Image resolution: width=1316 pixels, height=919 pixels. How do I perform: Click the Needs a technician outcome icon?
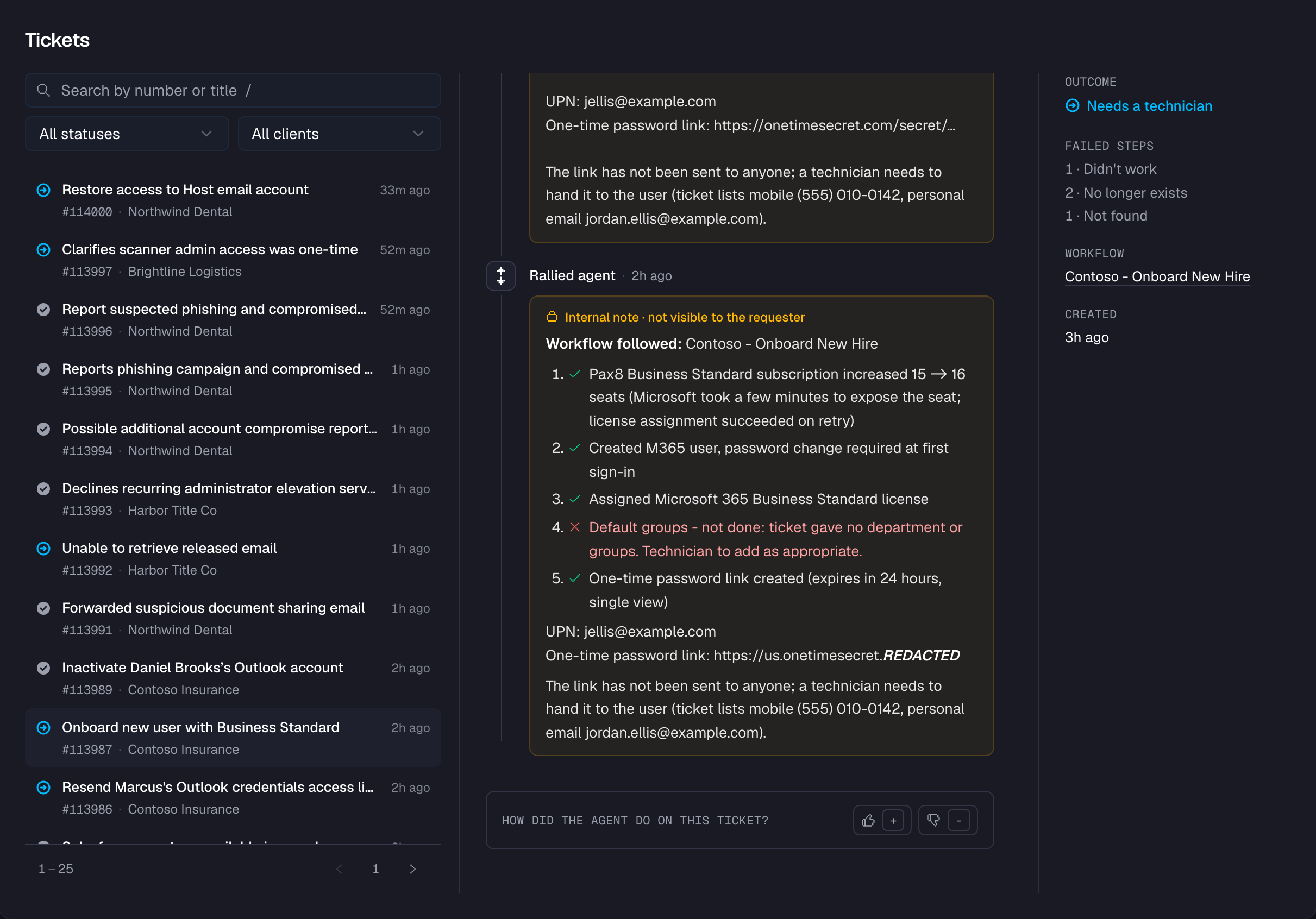click(x=1073, y=106)
